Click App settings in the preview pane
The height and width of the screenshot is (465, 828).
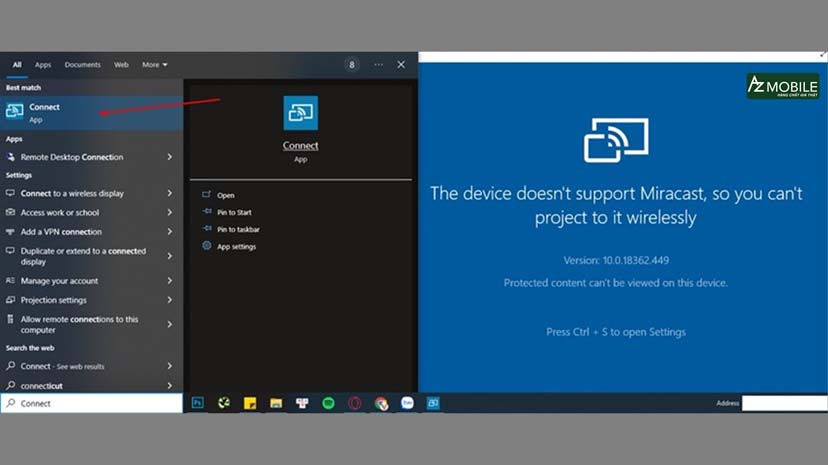[x=237, y=246]
